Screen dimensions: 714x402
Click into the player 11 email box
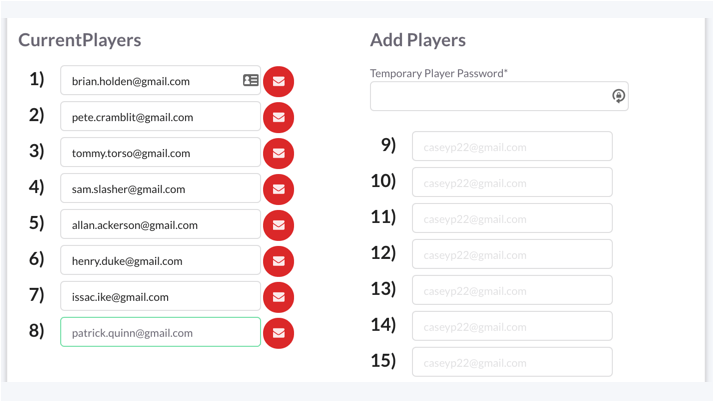tap(512, 218)
